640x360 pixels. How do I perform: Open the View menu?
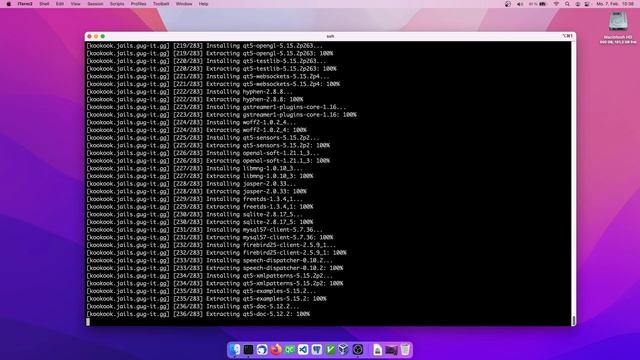pos(76,4)
